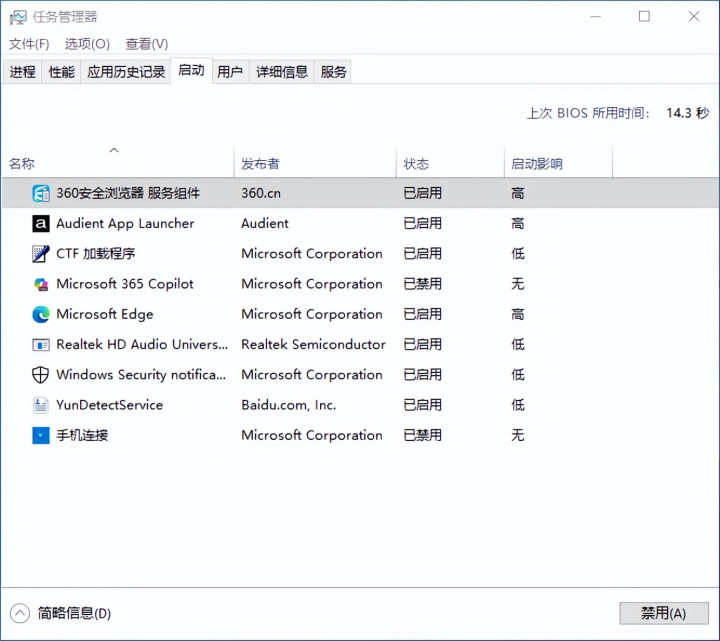Open the 文件(F) menu
The height and width of the screenshot is (641, 720).
pyautogui.click(x=29, y=44)
